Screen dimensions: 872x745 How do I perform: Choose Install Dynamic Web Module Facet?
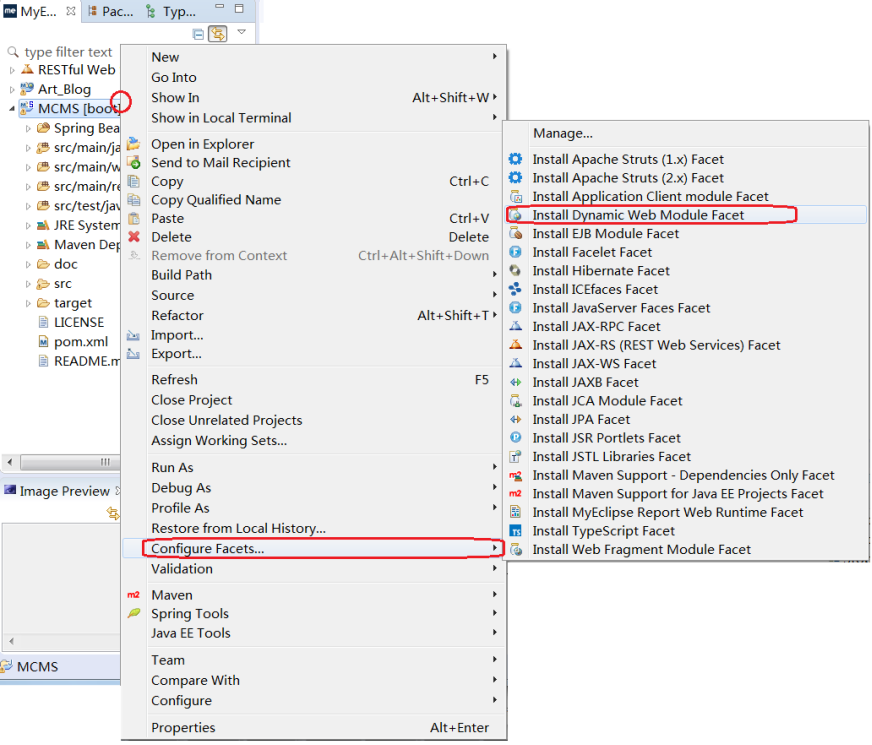pyautogui.click(x=686, y=215)
